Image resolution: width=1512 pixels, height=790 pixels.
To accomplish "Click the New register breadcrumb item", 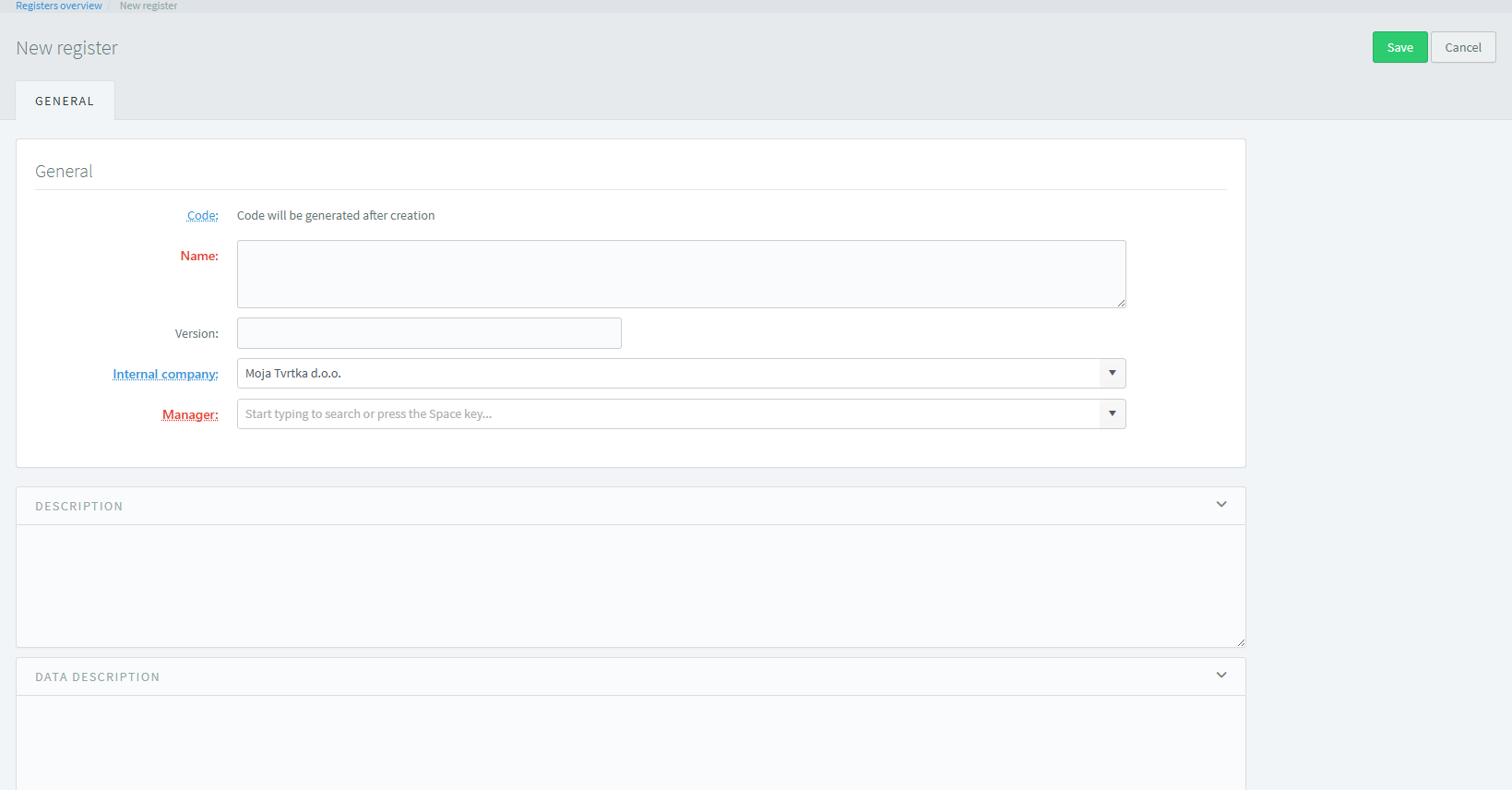I will [x=149, y=6].
